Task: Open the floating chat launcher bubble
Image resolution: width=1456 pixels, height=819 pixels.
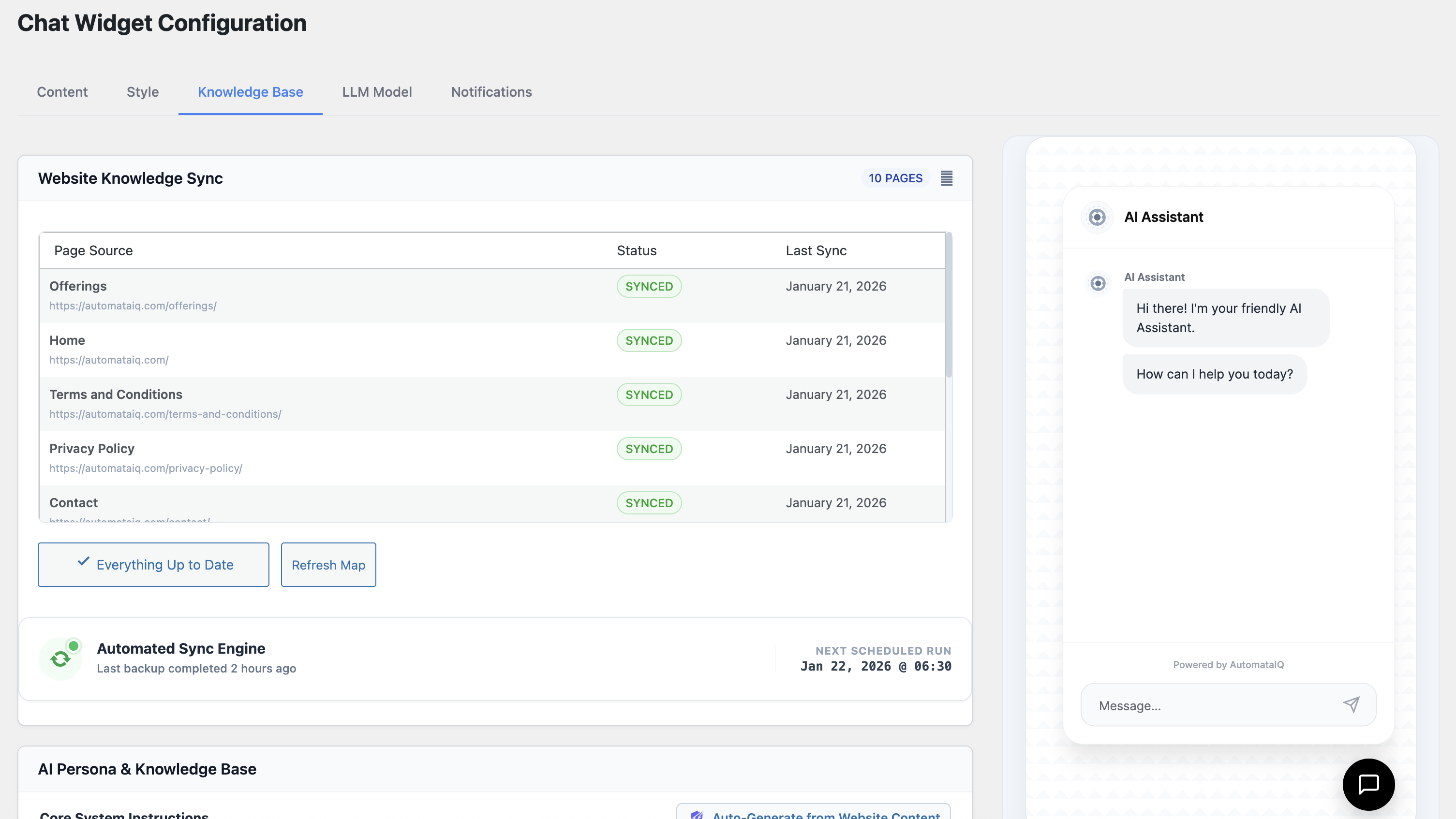Action: coord(1368,784)
